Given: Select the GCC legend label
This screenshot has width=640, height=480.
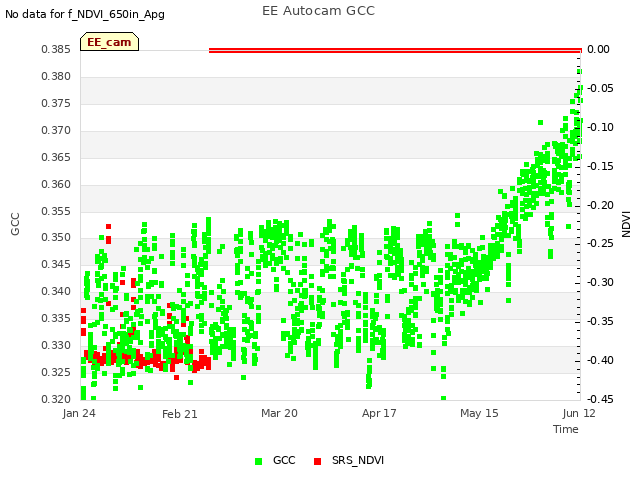Looking at the screenshot, I should click(x=284, y=460).
